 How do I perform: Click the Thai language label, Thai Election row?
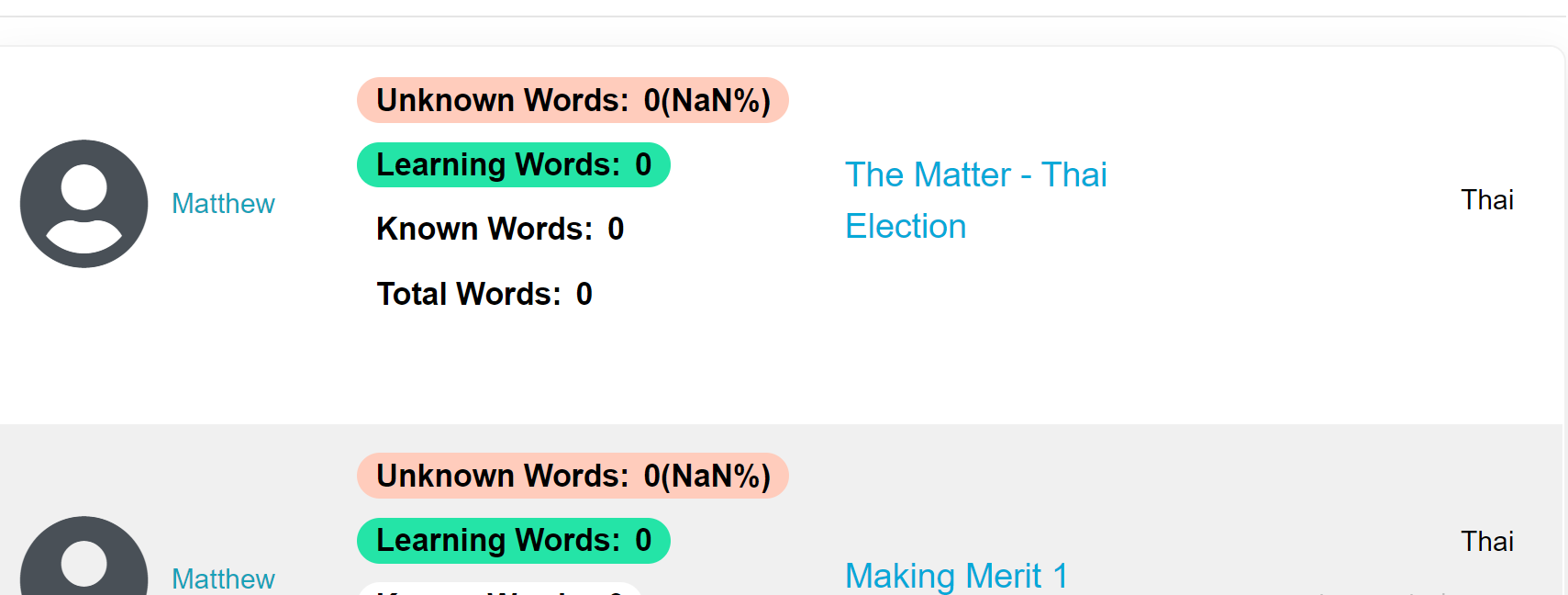click(x=1486, y=200)
